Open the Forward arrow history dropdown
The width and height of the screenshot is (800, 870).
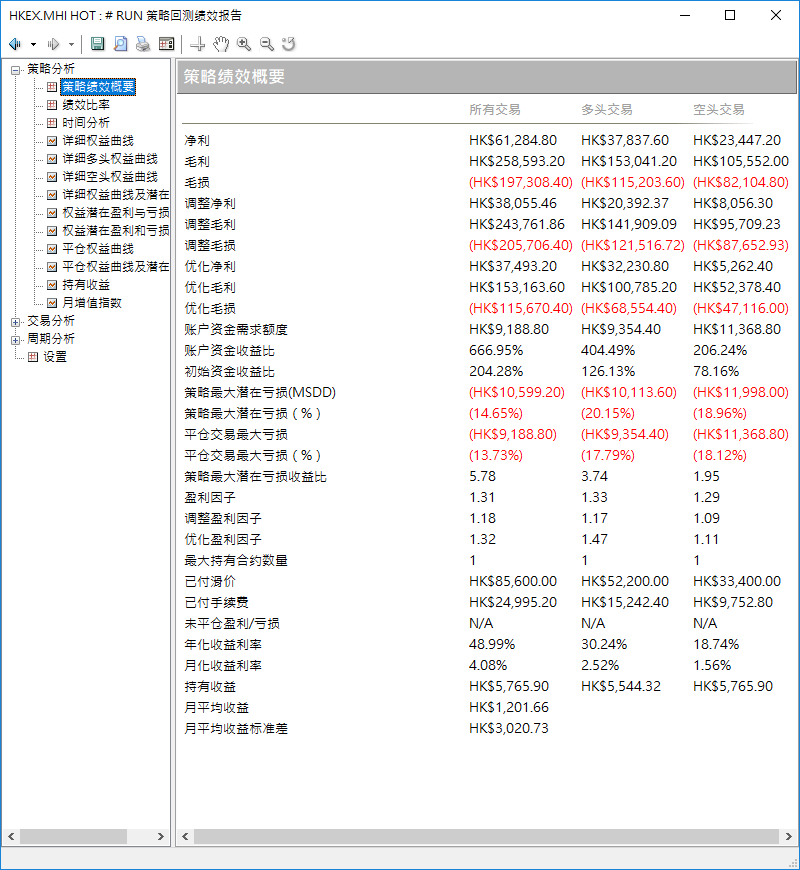71,44
